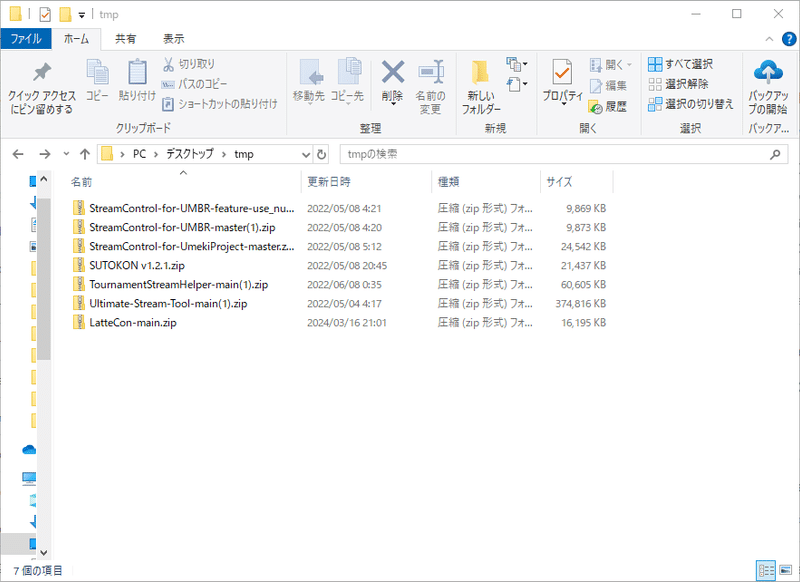Open Properties (プロパティ) checkmark icon
This screenshot has height=582, width=800.
(x=562, y=72)
